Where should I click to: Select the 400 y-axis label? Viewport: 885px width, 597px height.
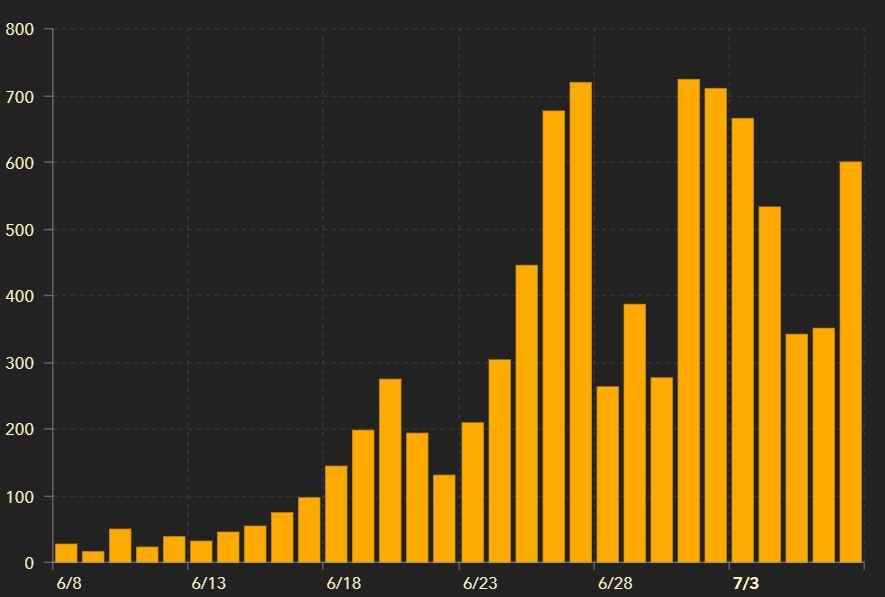(x=20, y=296)
